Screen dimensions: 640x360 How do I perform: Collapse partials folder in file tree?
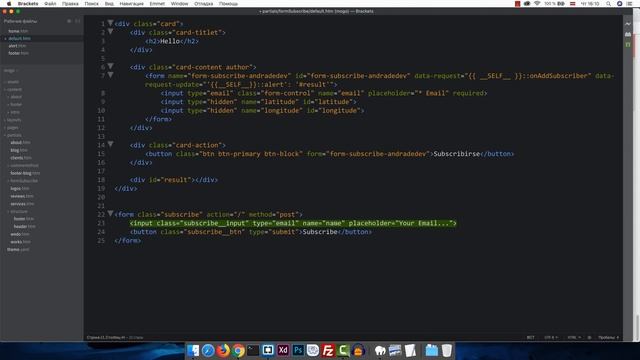(5, 135)
